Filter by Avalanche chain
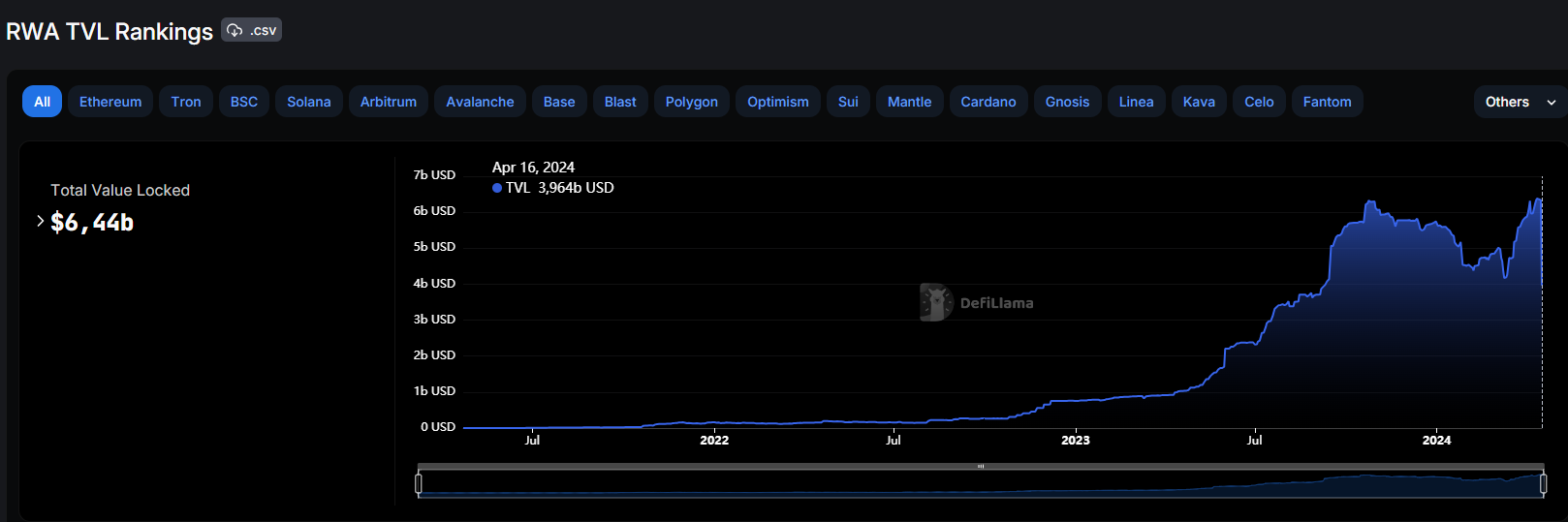The height and width of the screenshot is (522, 1568). point(480,102)
